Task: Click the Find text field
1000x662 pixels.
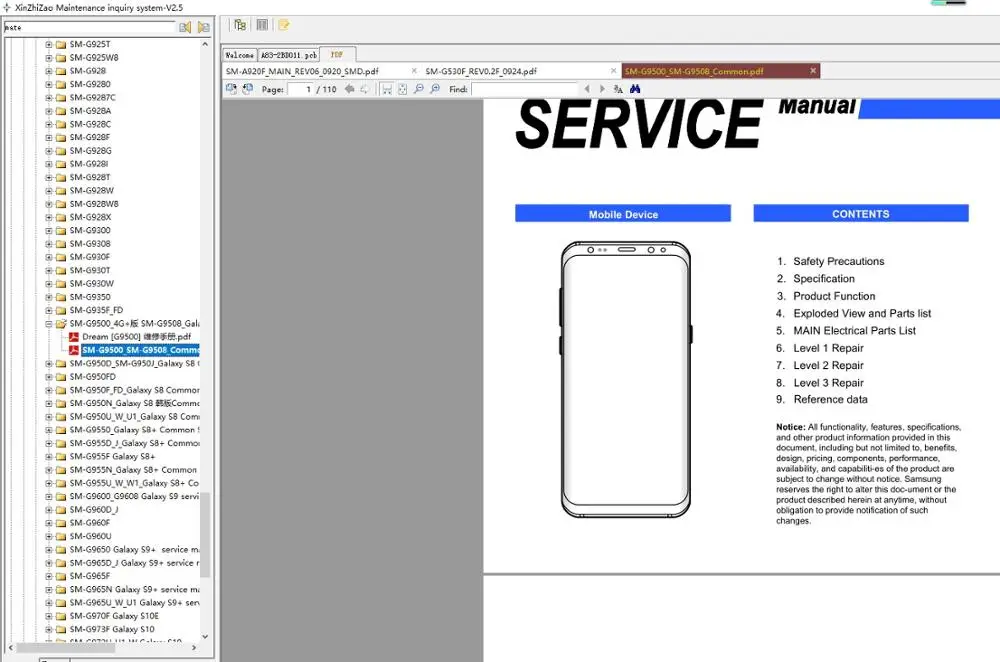Action: pyautogui.click(x=524, y=89)
